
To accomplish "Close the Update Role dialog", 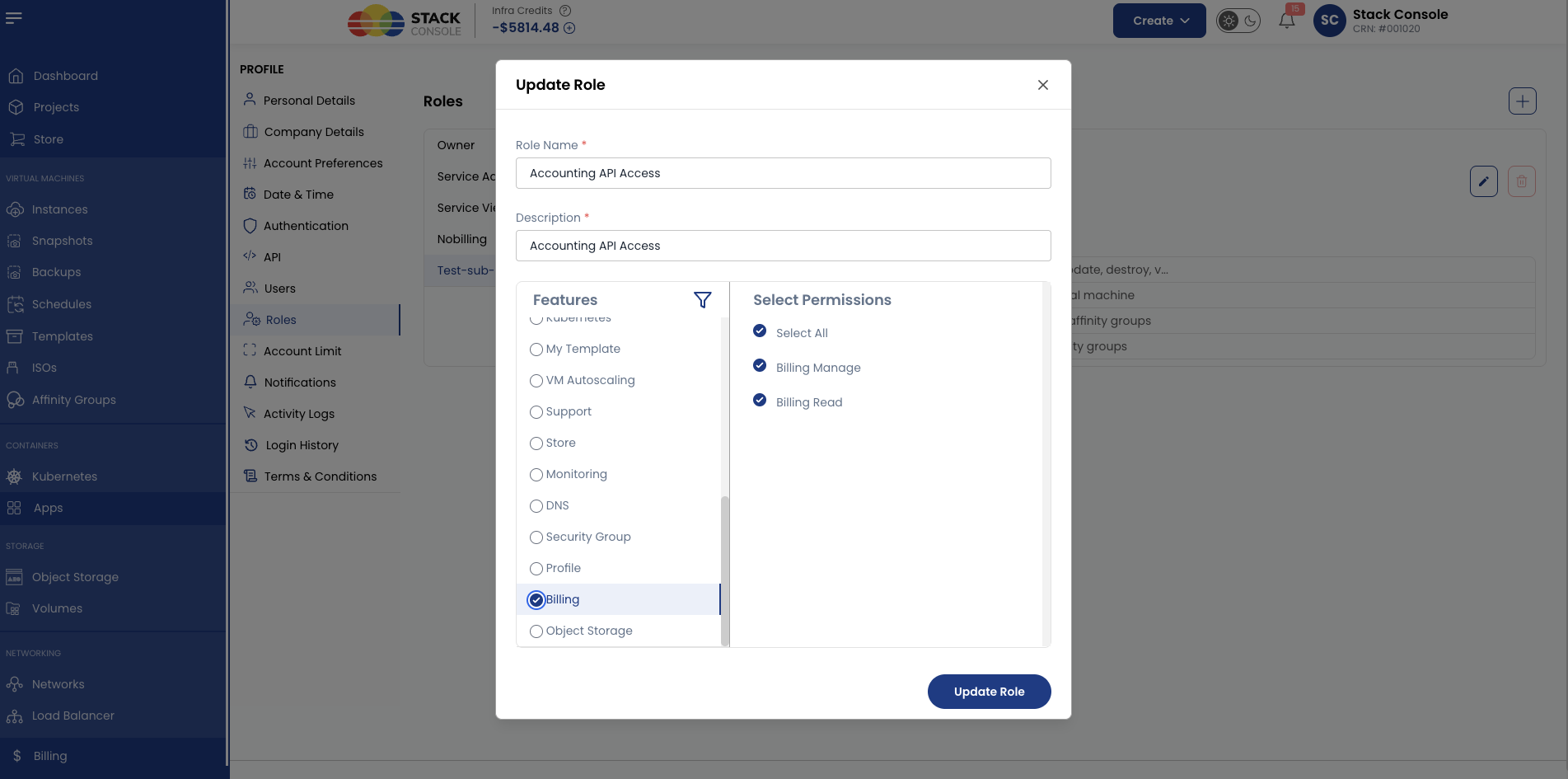I will (1043, 85).
